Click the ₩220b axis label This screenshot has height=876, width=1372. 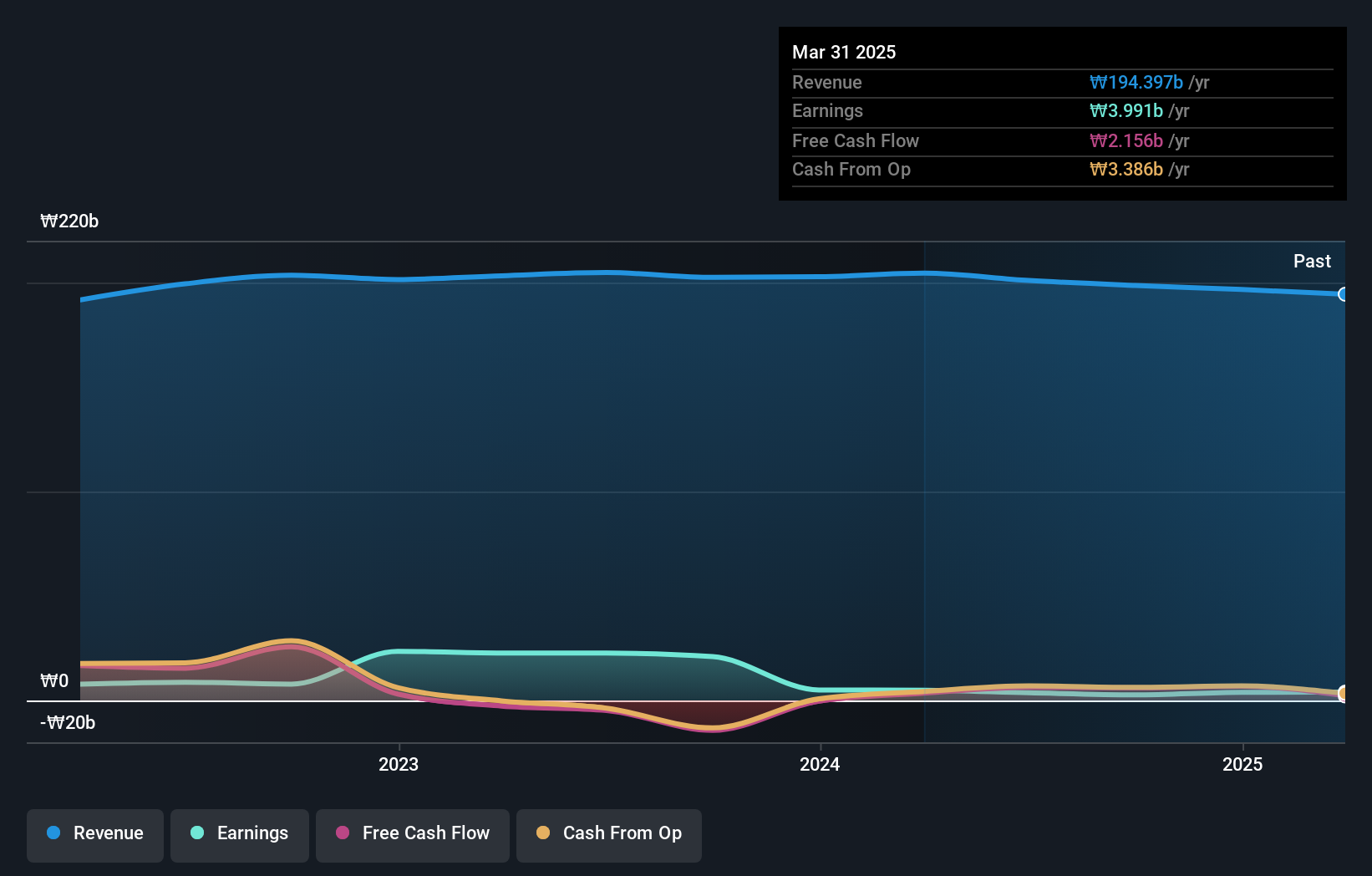69,221
